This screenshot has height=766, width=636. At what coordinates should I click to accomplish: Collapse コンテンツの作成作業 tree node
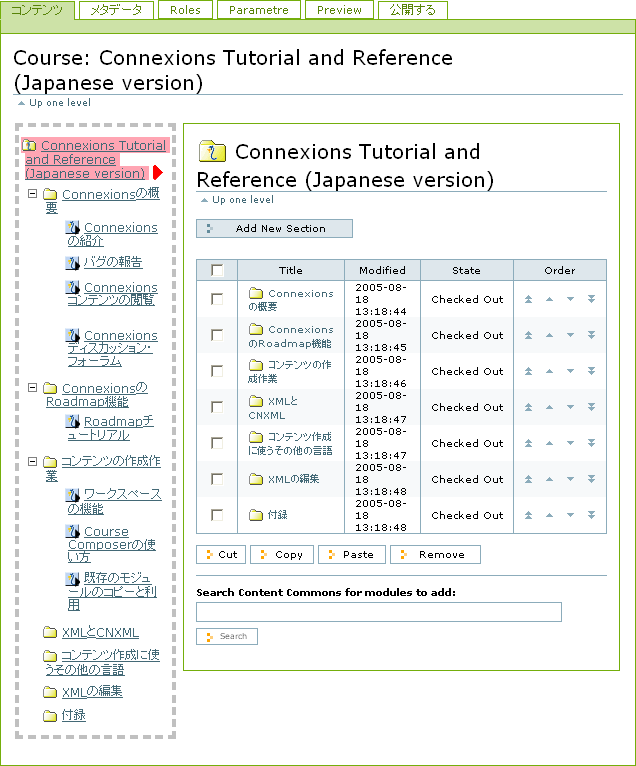(x=32, y=461)
